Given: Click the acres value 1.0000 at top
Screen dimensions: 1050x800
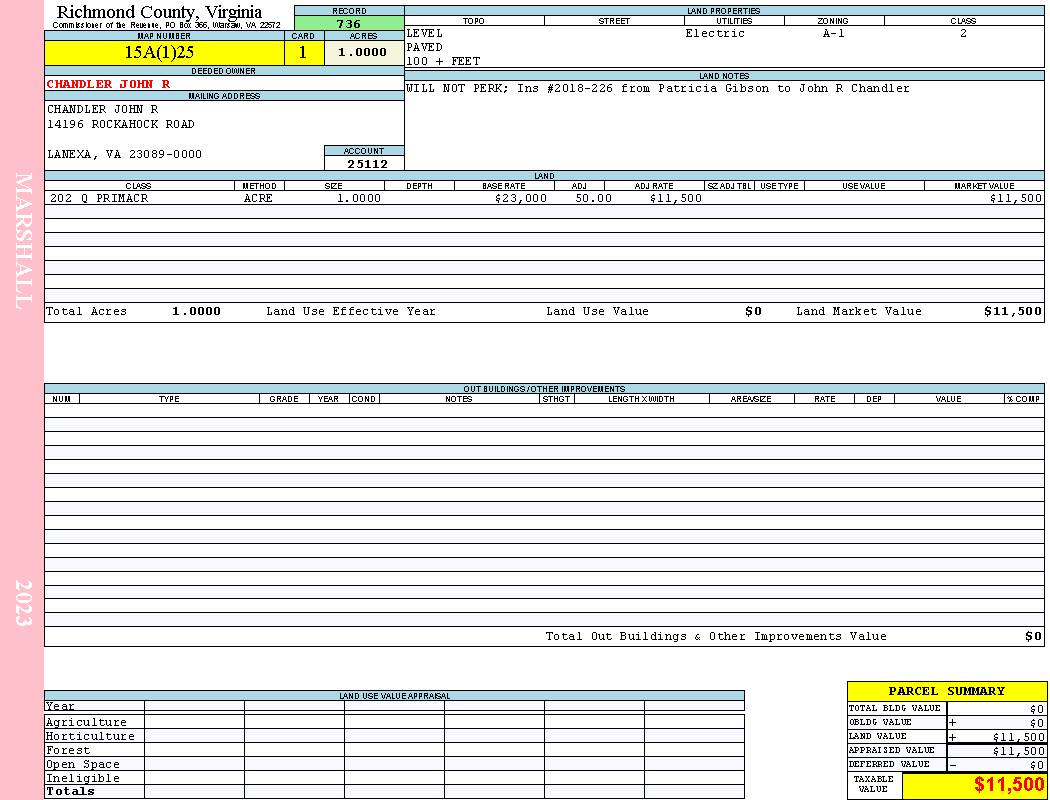Looking at the screenshot, I should click(362, 52).
